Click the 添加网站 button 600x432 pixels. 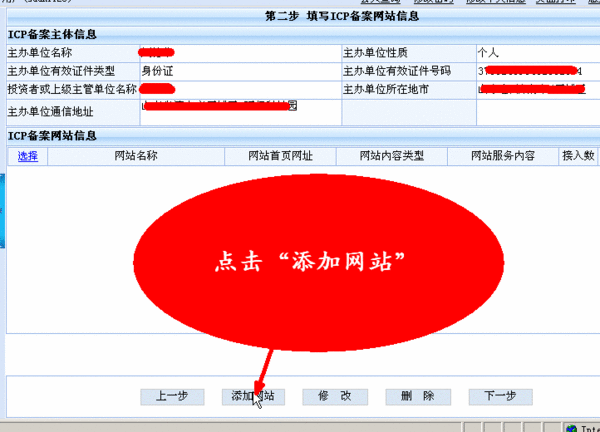253,397
